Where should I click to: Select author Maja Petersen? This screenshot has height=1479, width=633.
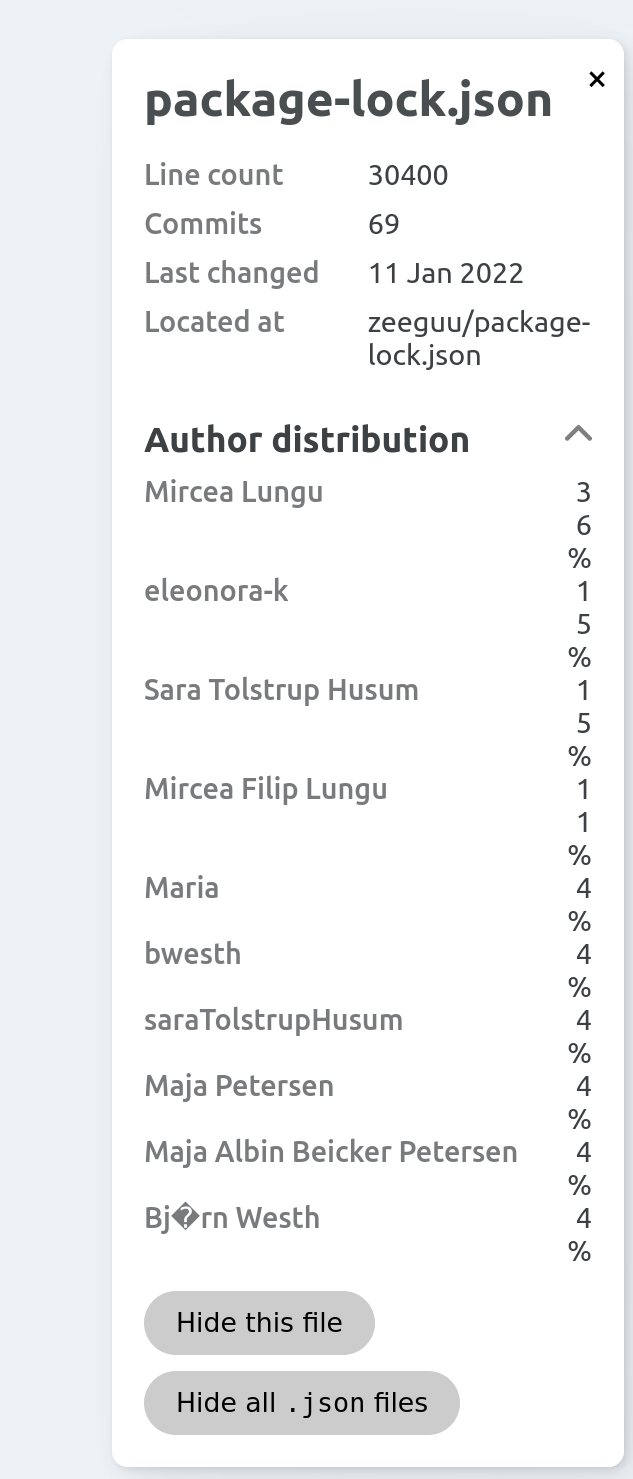(239, 1085)
